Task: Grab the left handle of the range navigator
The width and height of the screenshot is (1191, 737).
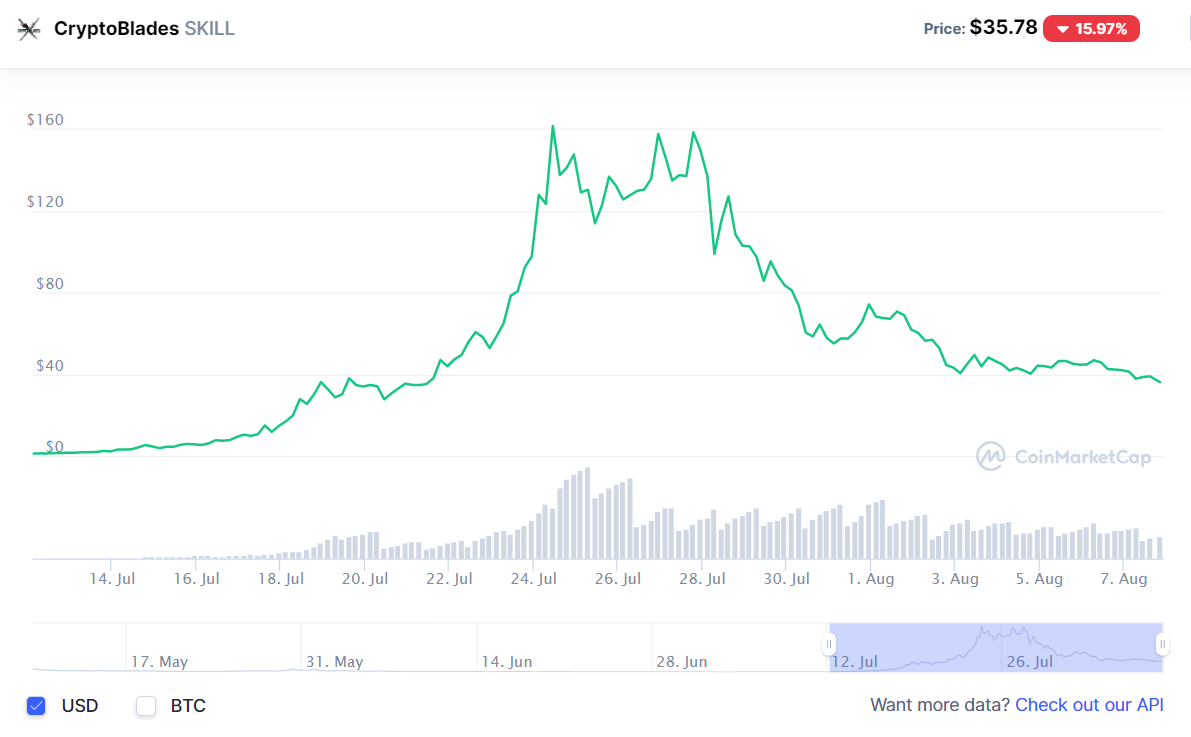Action: 829,644
